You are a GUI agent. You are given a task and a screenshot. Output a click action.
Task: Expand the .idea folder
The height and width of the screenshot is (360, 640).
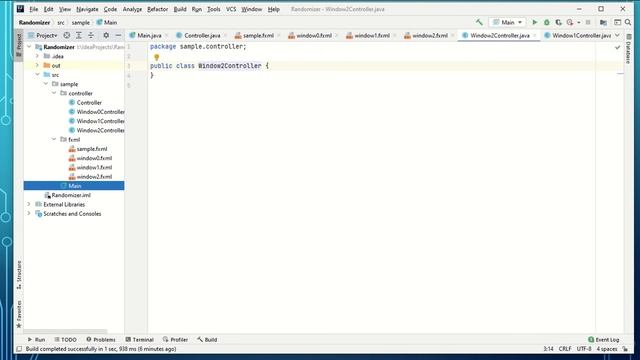point(37,56)
